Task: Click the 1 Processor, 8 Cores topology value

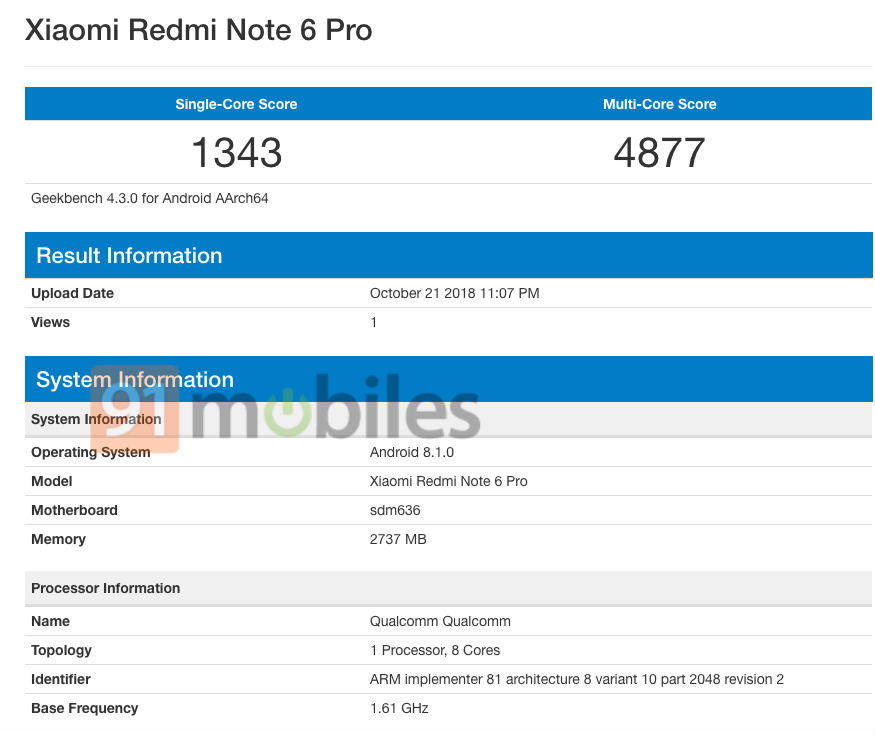Action: click(435, 650)
